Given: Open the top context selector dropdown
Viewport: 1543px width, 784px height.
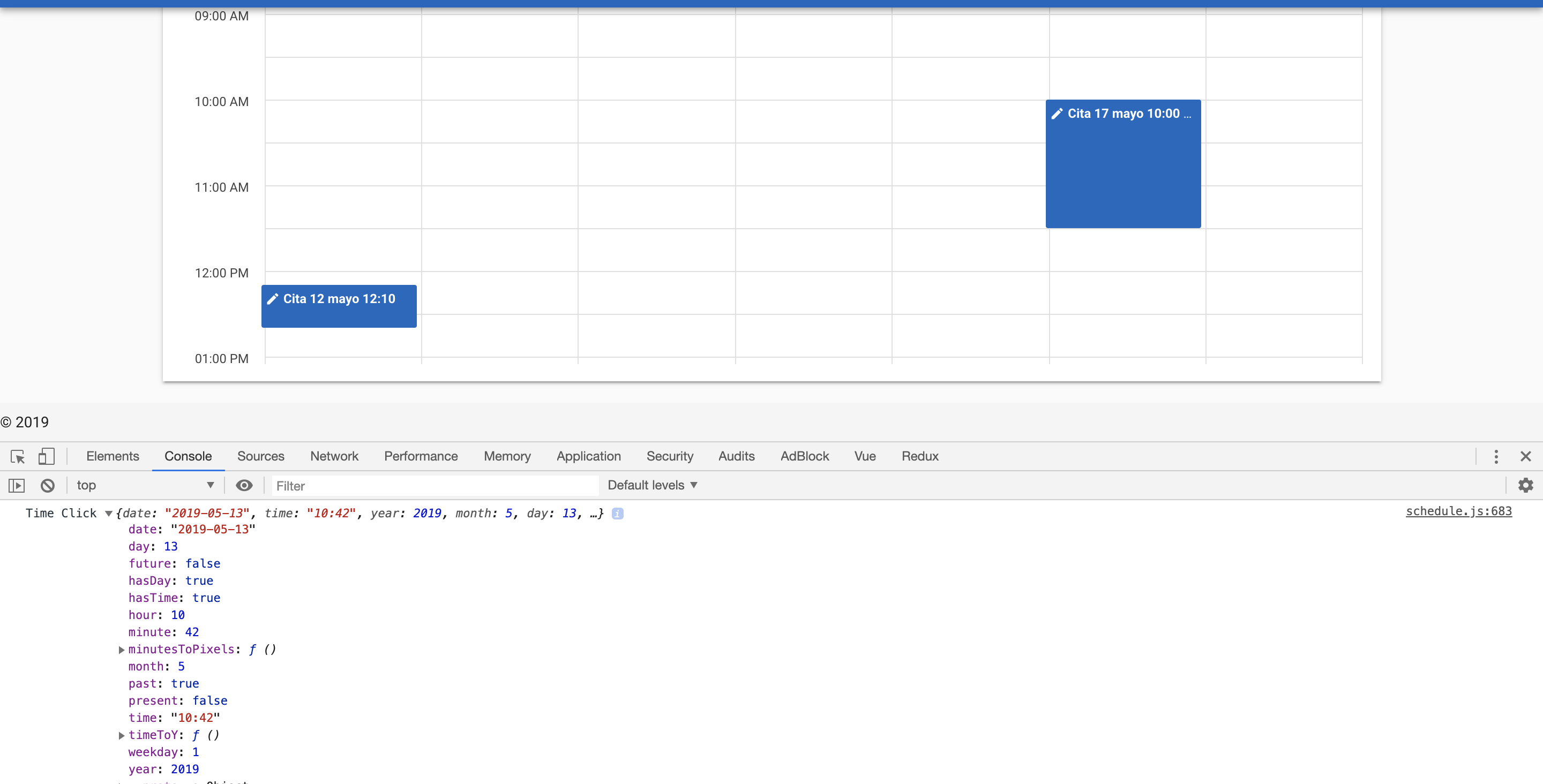Looking at the screenshot, I should [x=144, y=485].
